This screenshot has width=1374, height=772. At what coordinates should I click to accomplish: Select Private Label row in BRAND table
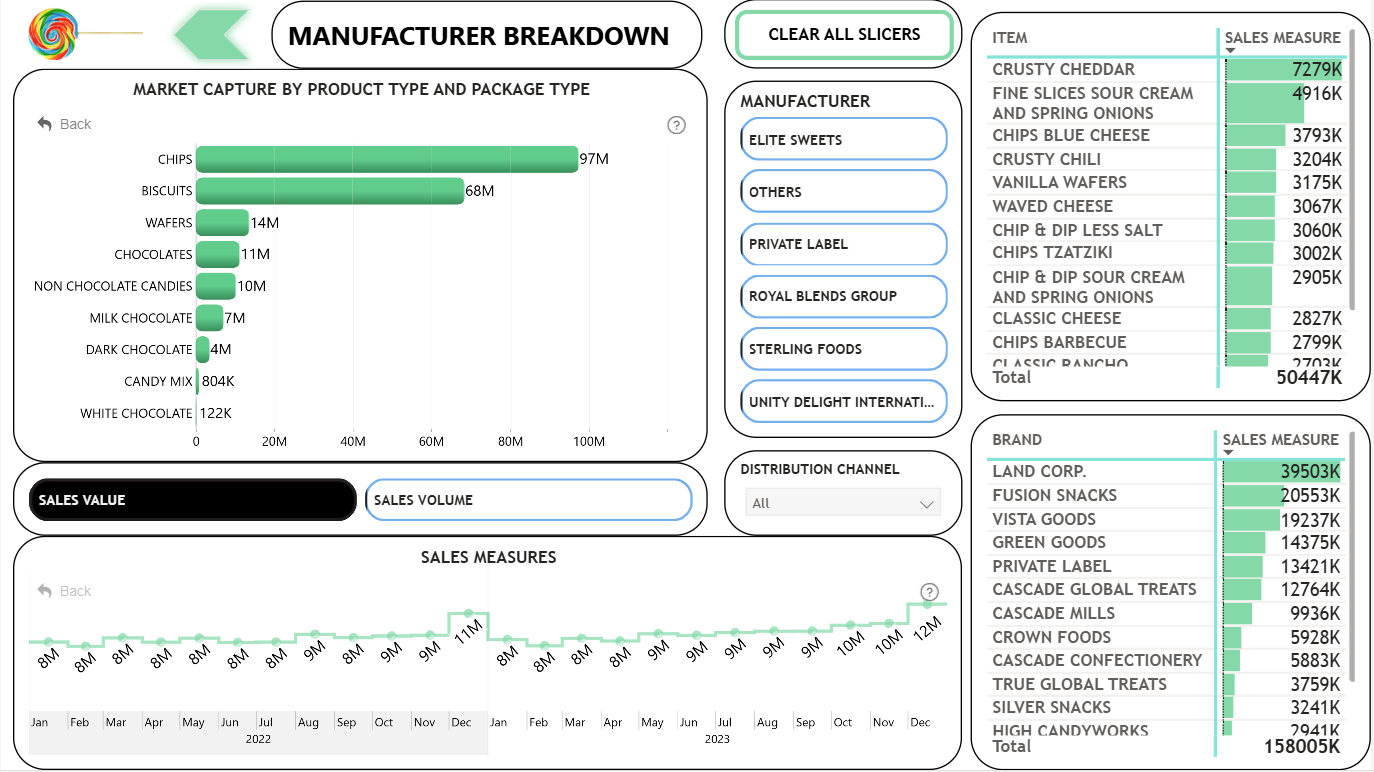pyautogui.click(x=1166, y=566)
